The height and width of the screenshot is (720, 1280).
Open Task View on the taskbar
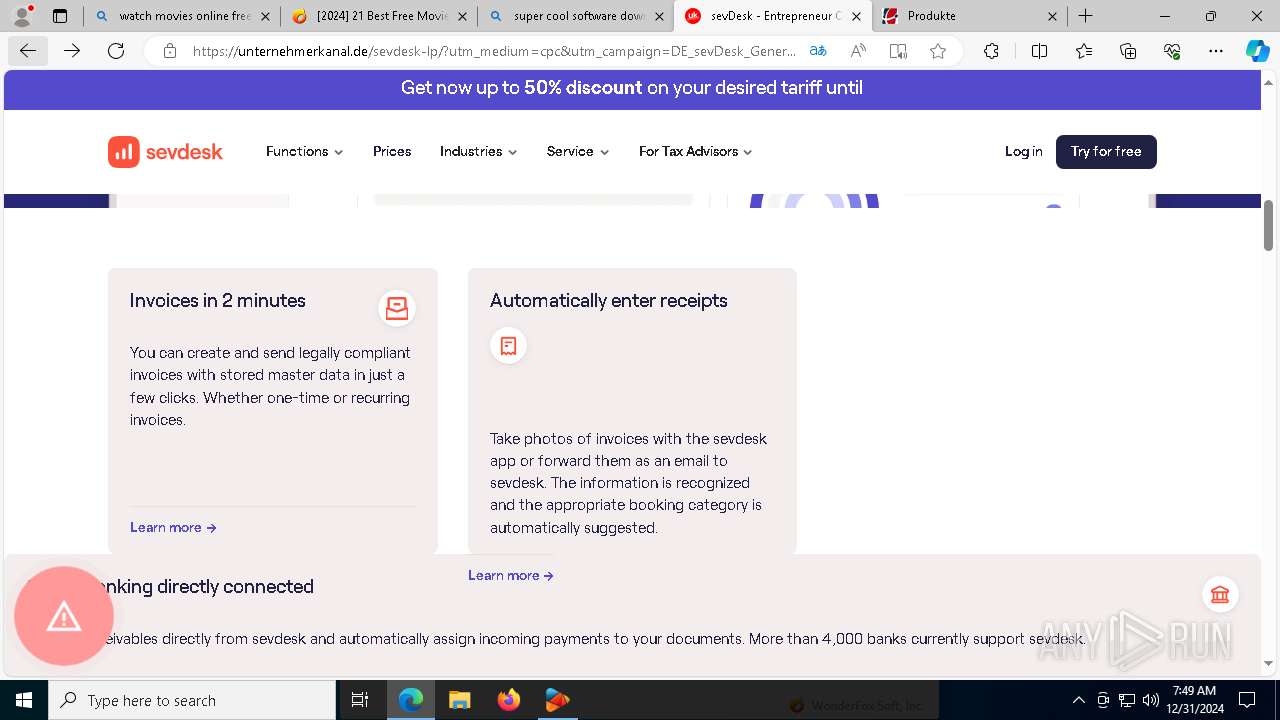coord(360,700)
